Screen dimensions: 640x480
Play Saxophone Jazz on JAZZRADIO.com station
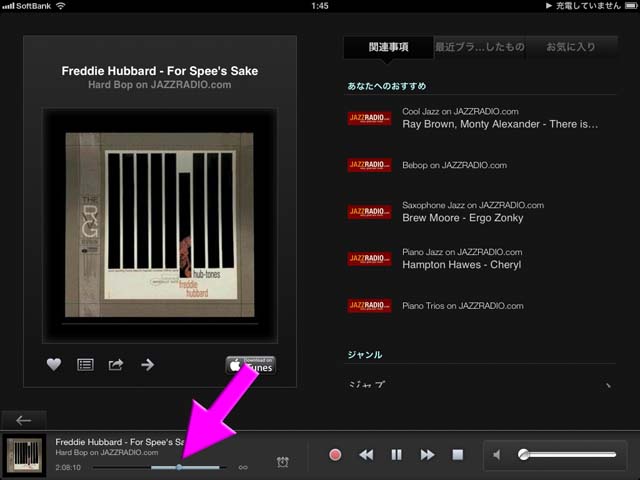(x=480, y=212)
